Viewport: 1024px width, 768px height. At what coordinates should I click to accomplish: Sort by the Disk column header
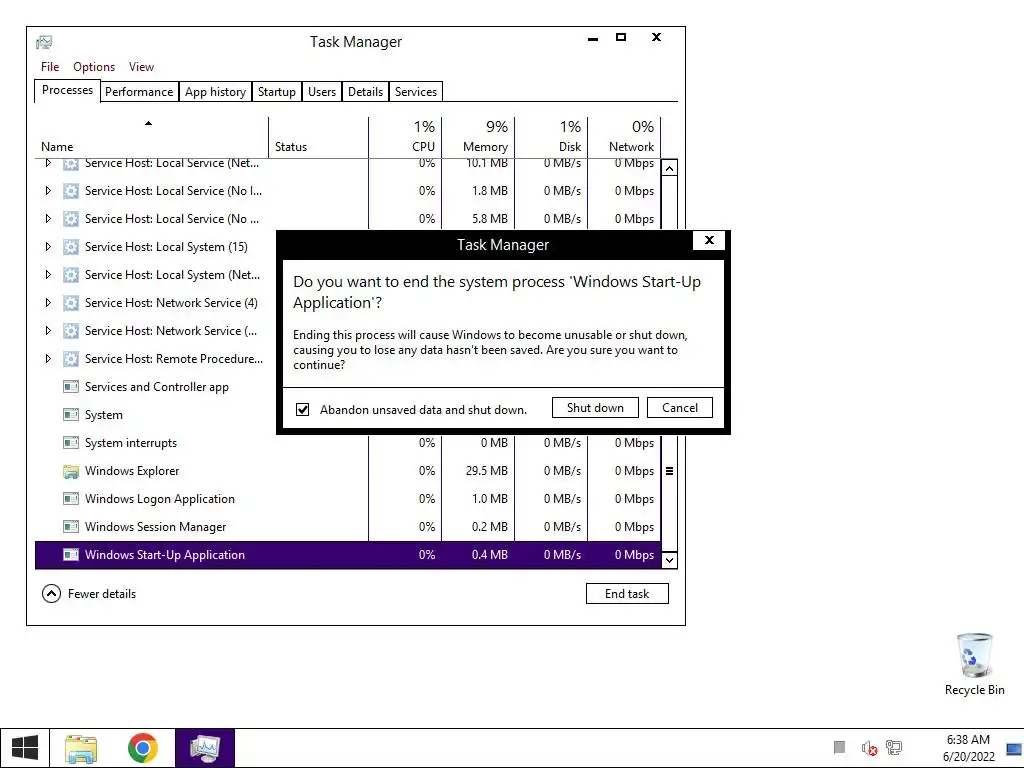click(552, 137)
